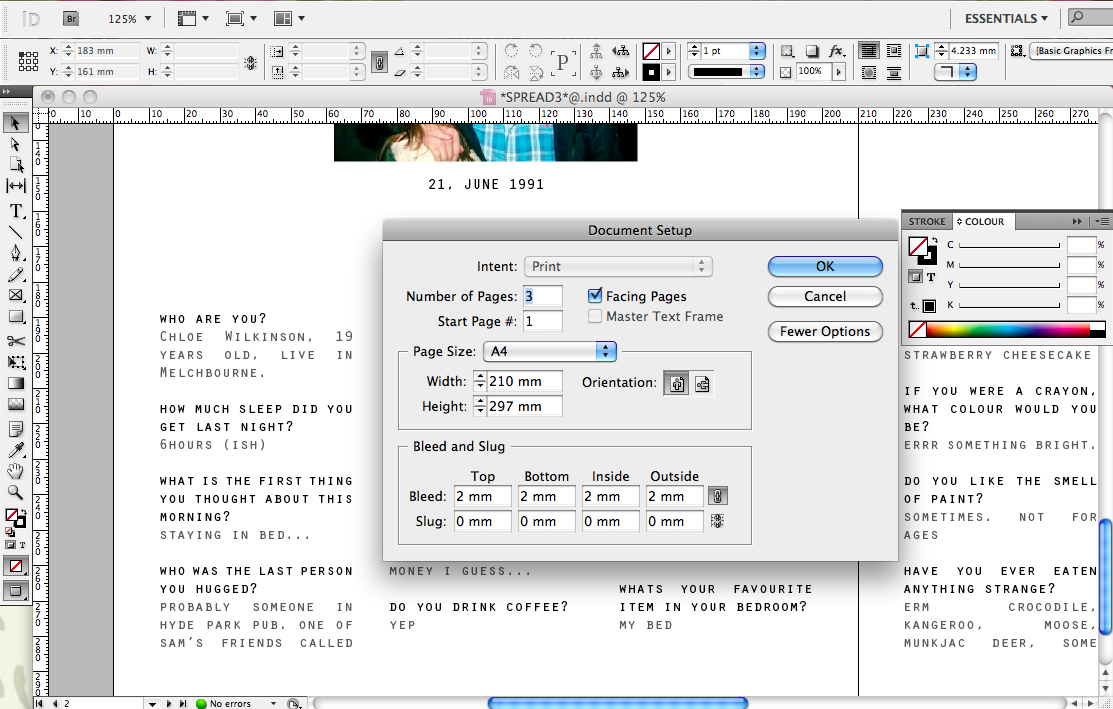Open the Page Size dropdown showing A4
This screenshot has width=1113, height=709.
(x=549, y=352)
